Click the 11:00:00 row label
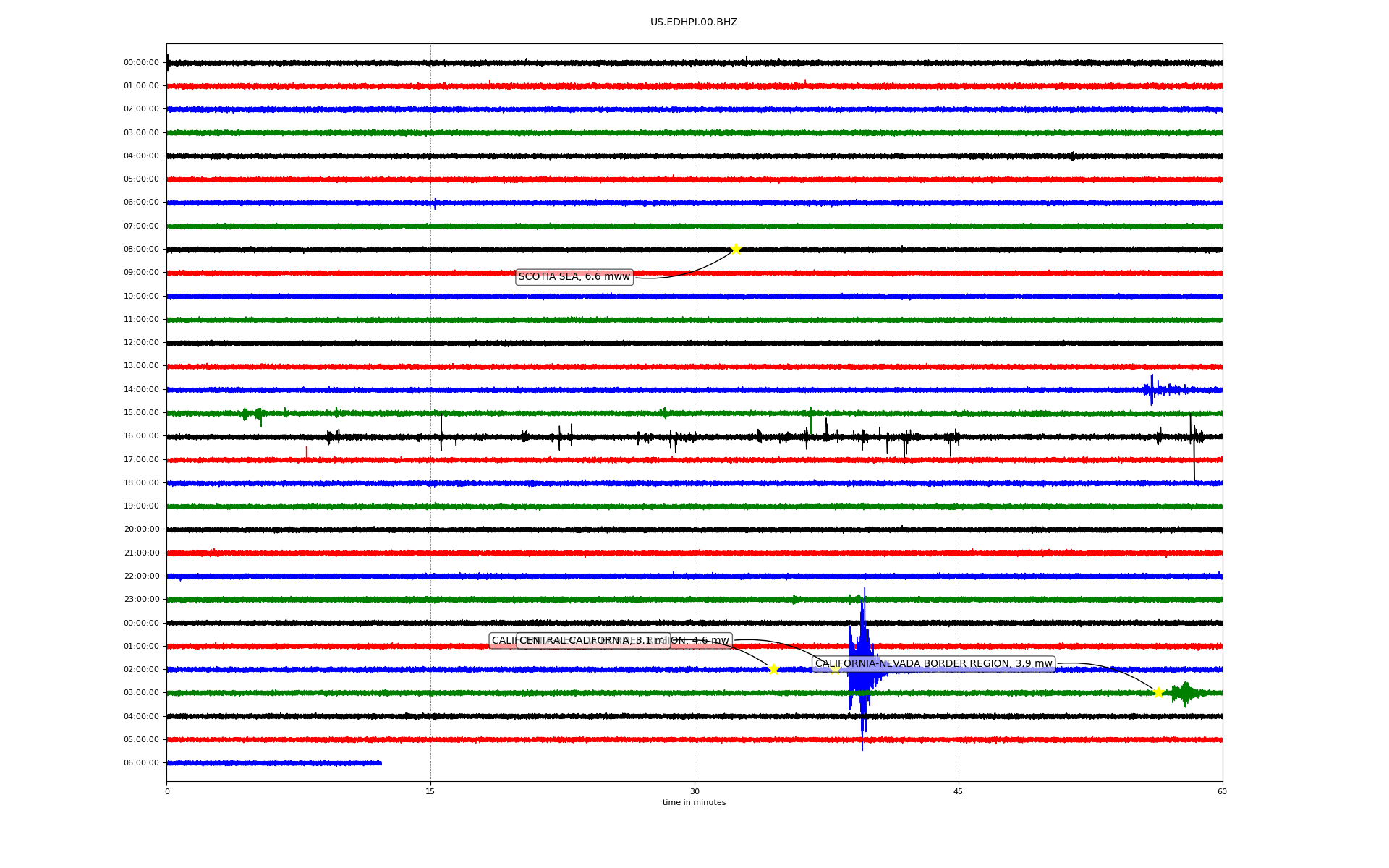 (x=141, y=320)
